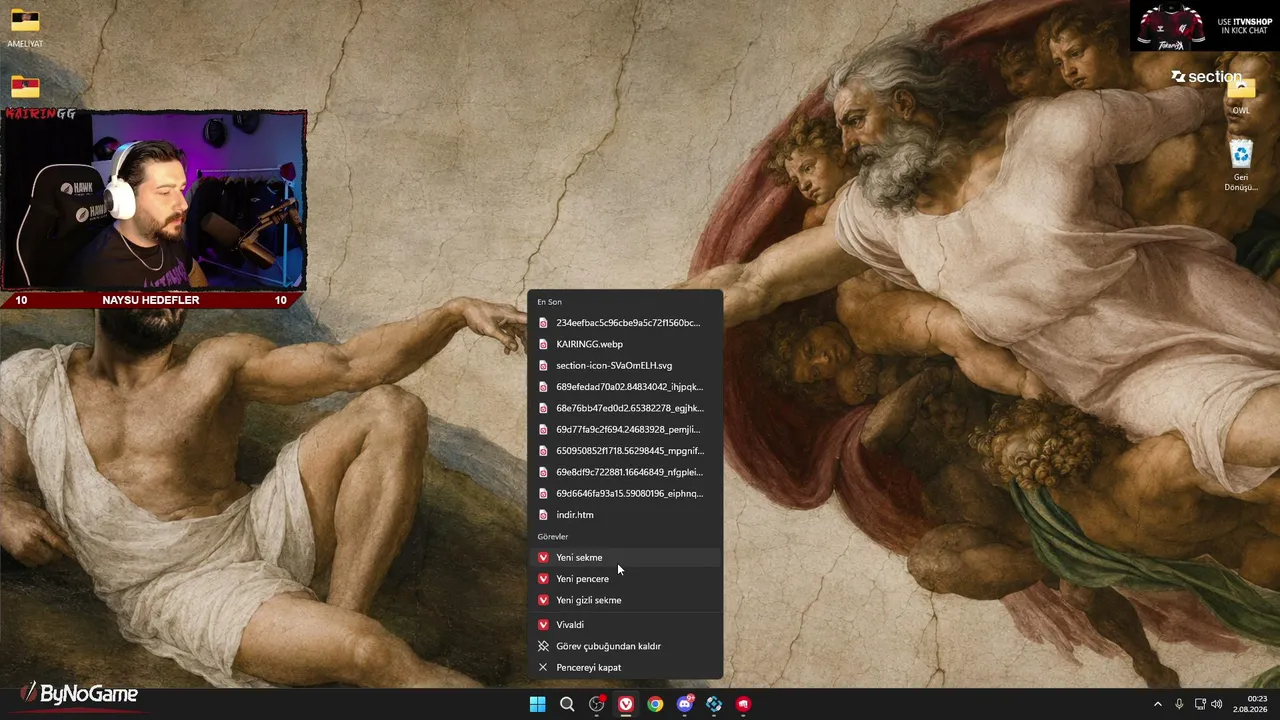Show hidden system tray icons

pyautogui.click(x=1158, y=704)
